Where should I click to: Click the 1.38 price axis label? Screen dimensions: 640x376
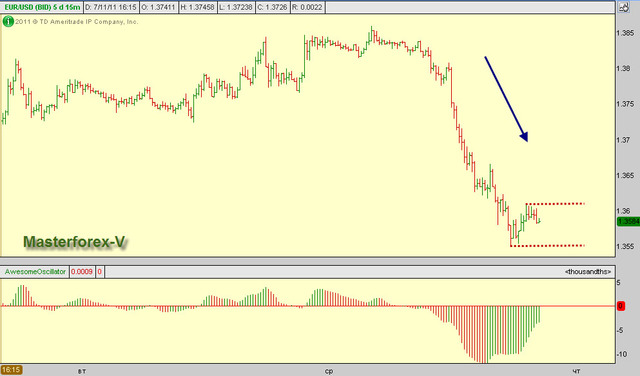[x=624, y=69]
